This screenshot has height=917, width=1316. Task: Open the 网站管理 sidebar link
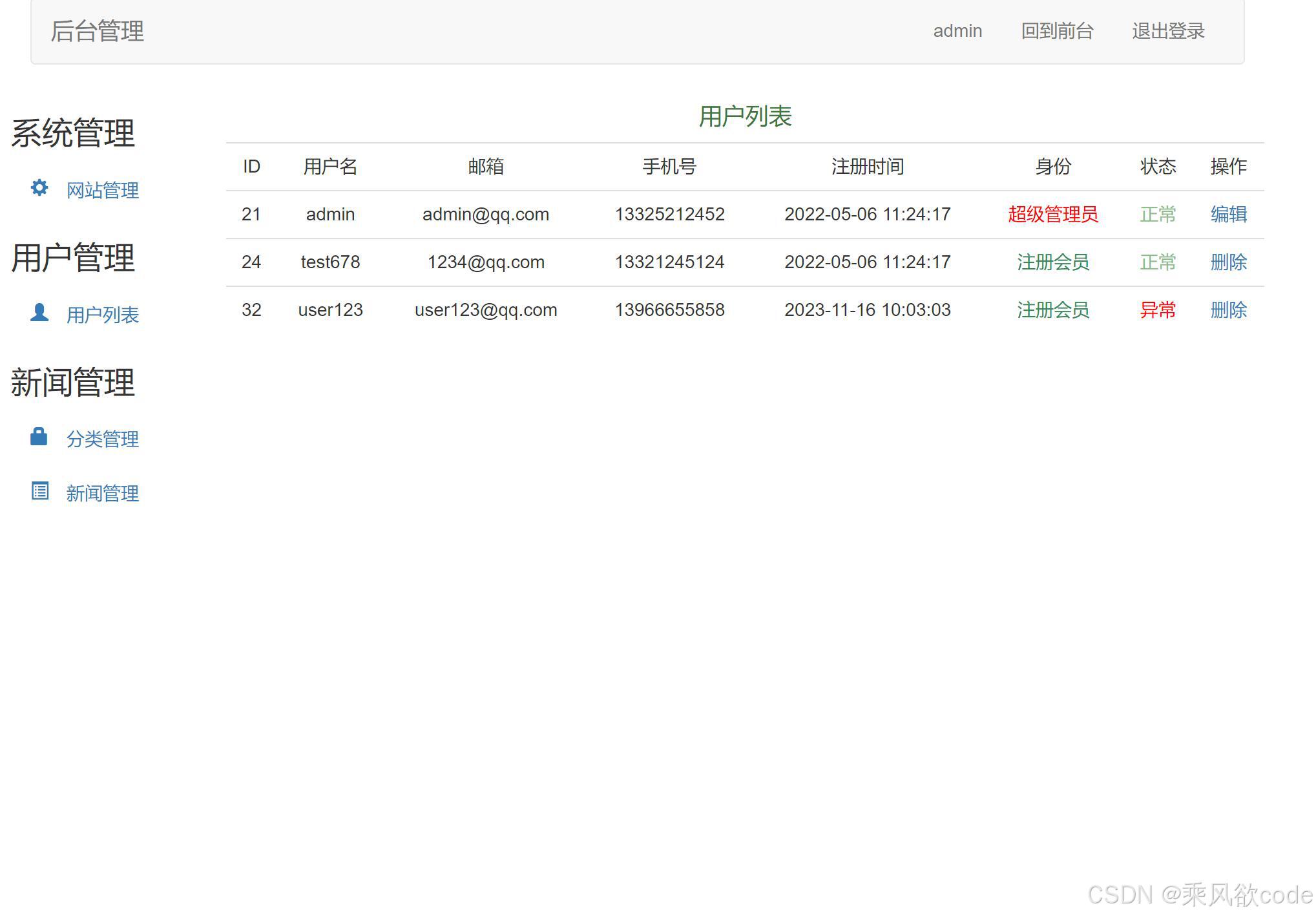(x=102, y=191)
